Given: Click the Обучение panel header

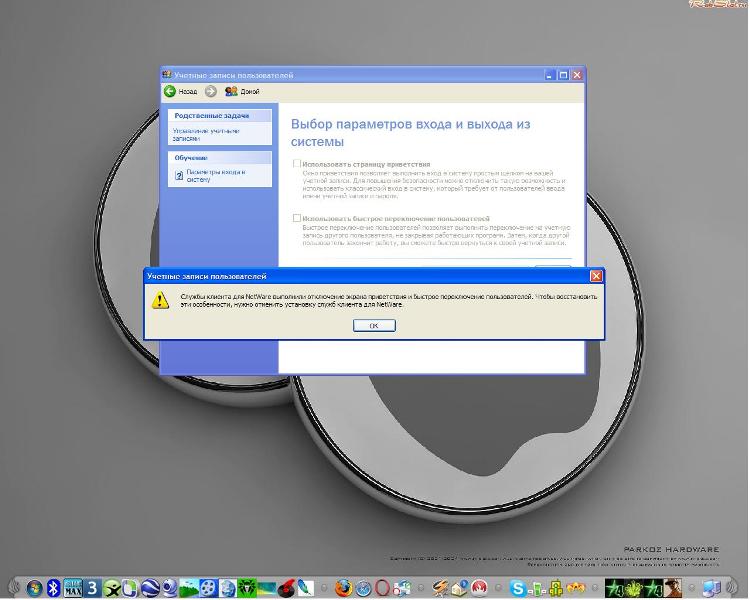Looking at the screenshot, I should (220, 157).
